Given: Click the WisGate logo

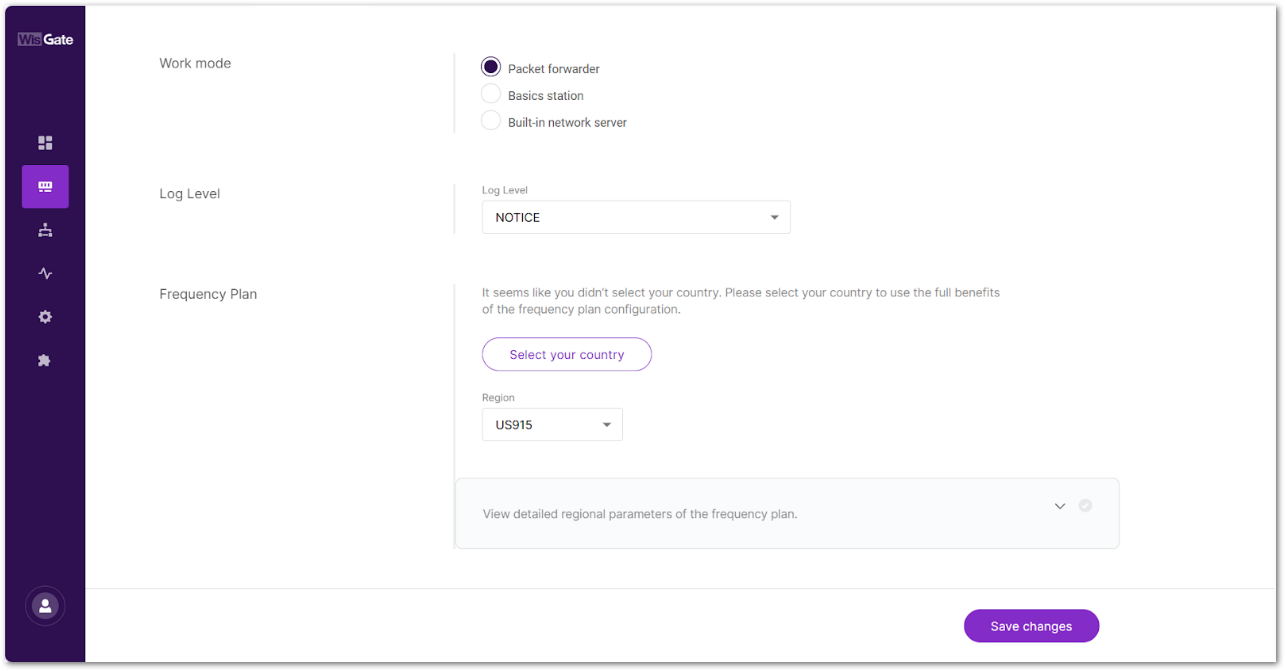Looking at the screenshot, I should pos(45,40).
